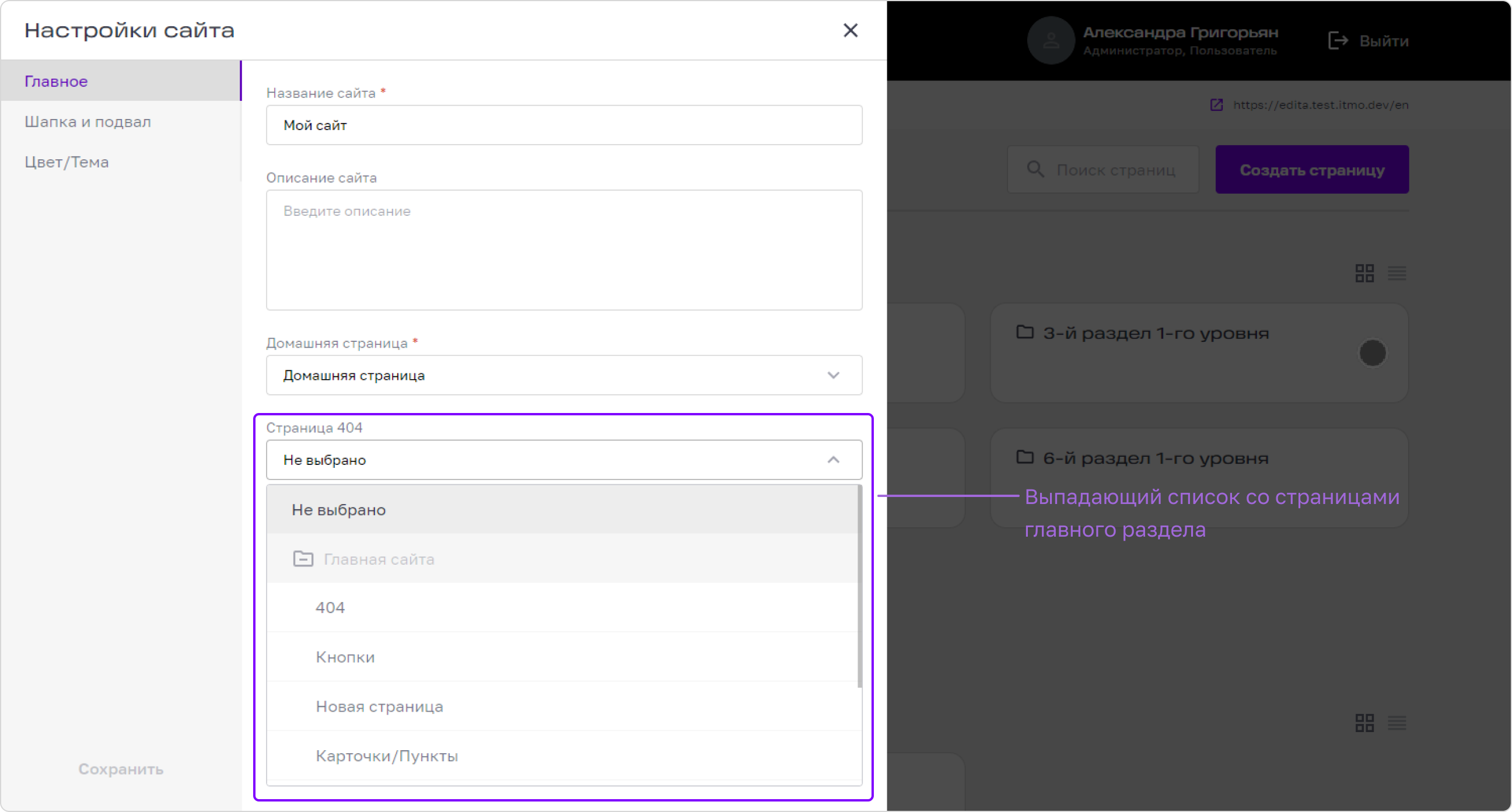Open the edita.test.itmo.dev site link
Screen dimensions: 1512x812
tap(1321, 104)
